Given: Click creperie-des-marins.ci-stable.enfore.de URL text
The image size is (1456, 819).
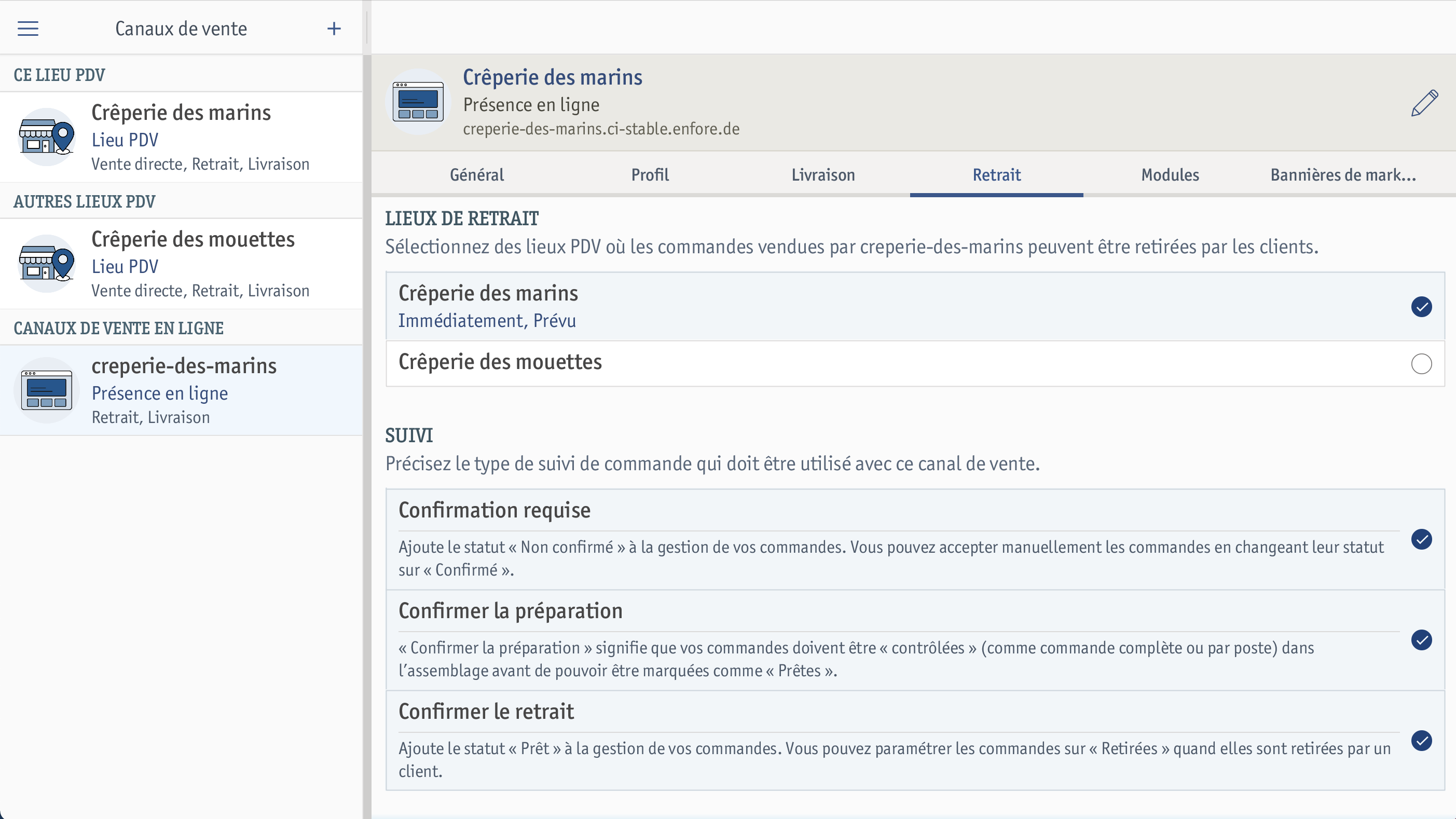Looking at the screenshot, I should [601, 129].
